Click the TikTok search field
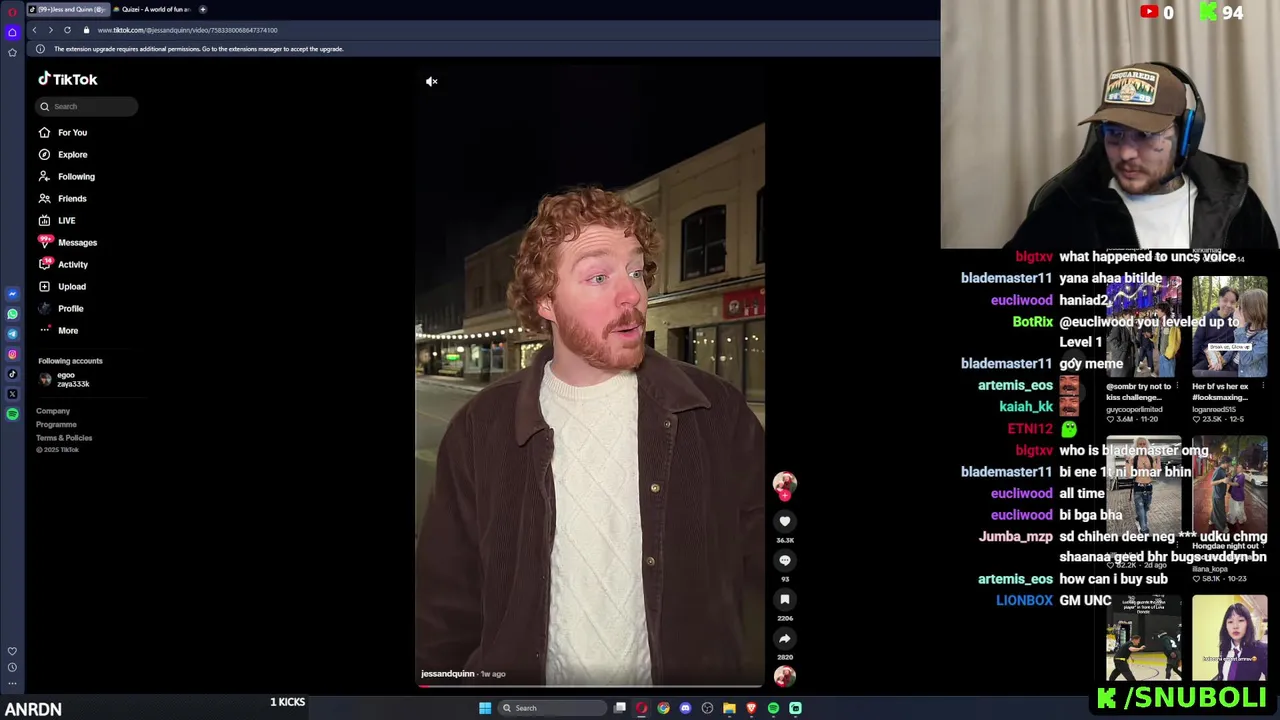Viewport: 1280px width, 720px height. tap(87, 106)
